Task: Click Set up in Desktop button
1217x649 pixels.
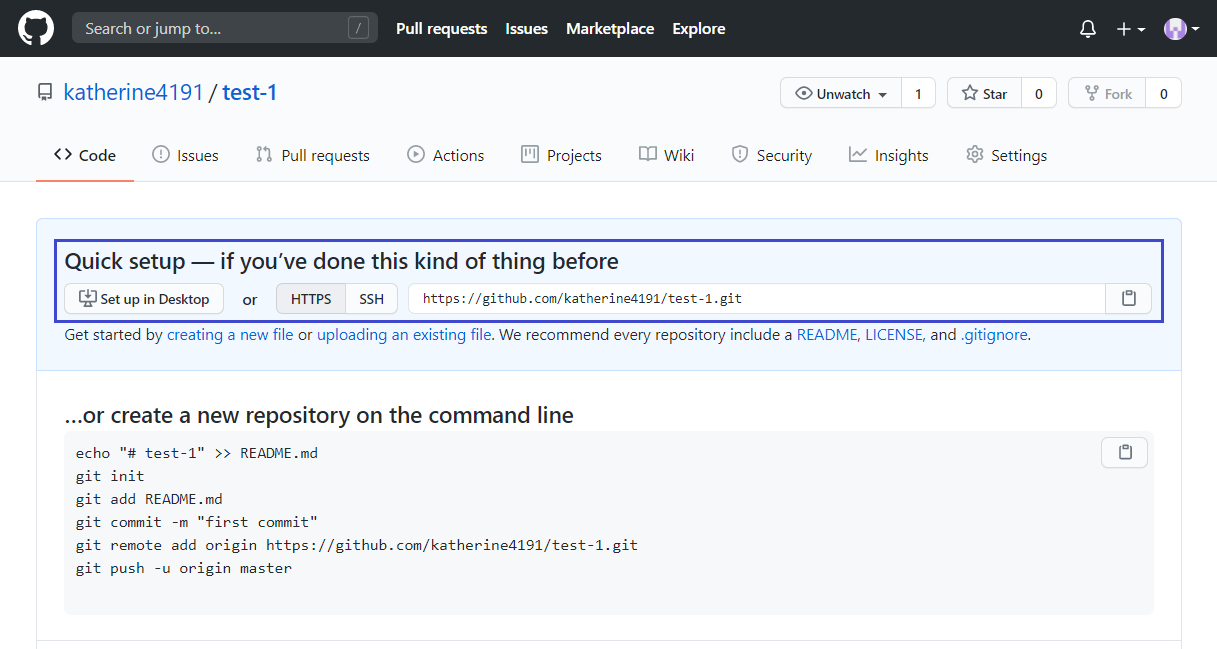Action: [x=144, y=299]
